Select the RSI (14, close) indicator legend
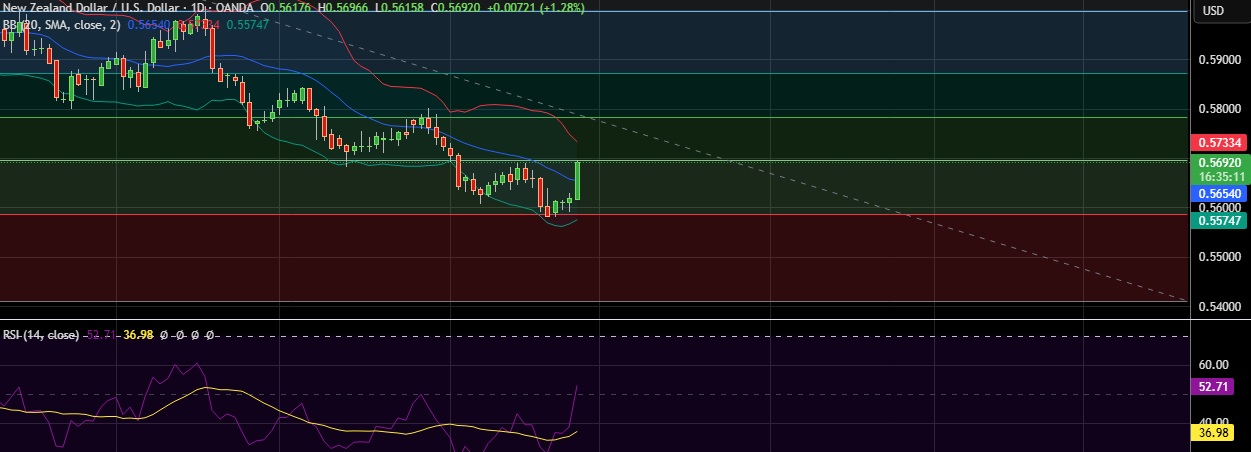 pyautogui.click(x=41, y=336)
